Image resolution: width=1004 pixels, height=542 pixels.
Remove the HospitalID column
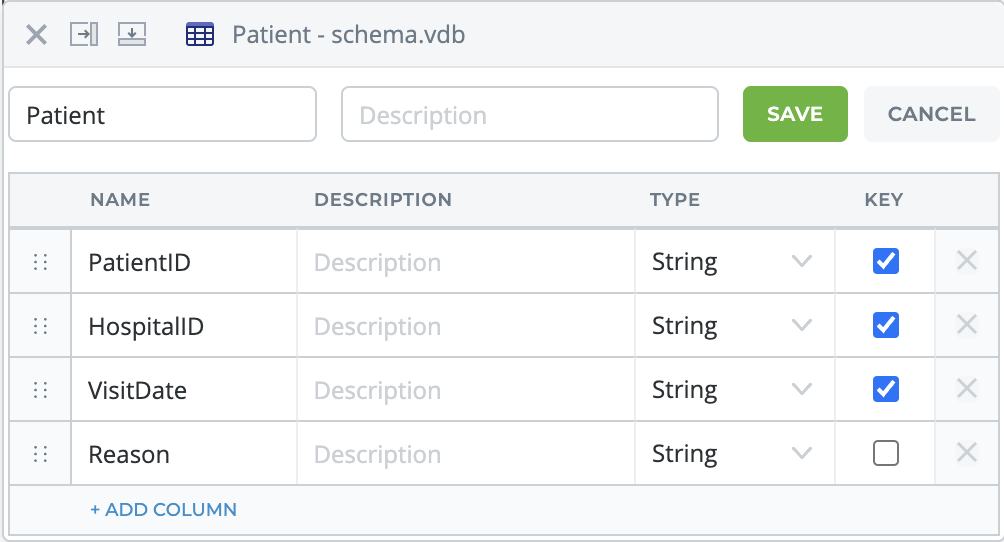[966, 325]
